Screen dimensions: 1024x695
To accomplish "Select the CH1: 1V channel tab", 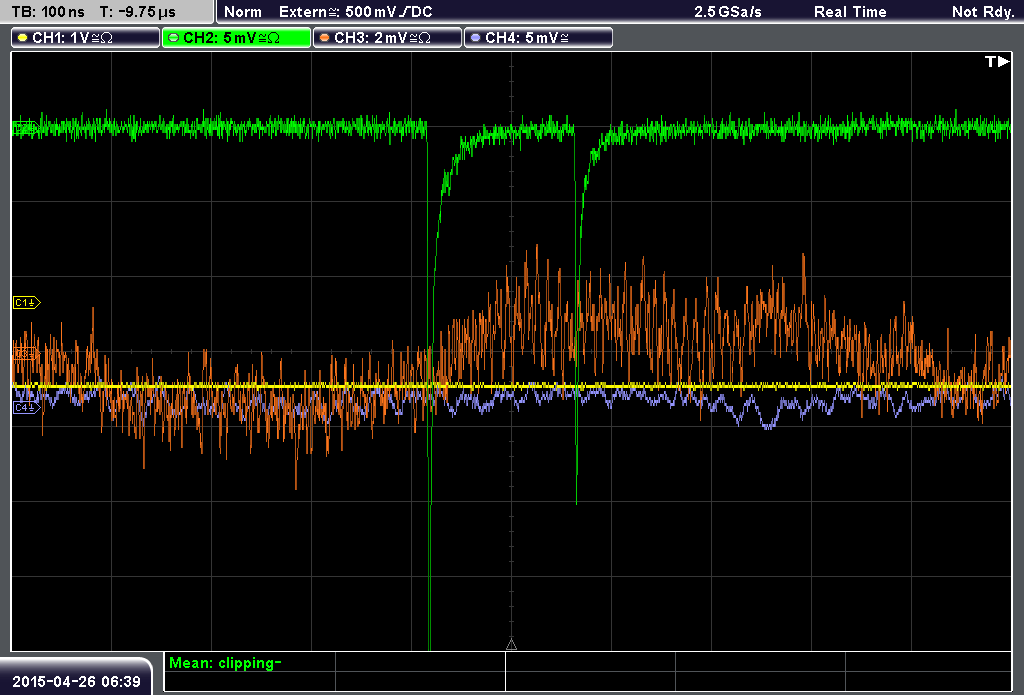I will 86,38.
